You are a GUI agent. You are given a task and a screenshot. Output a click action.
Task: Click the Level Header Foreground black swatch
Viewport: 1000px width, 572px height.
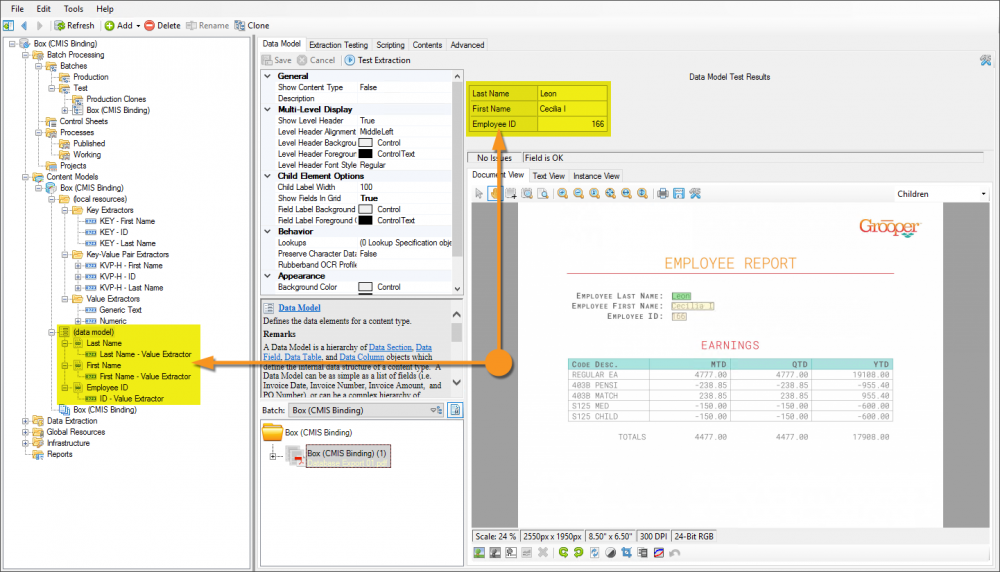pyautogui.click(x=365, y=154)
